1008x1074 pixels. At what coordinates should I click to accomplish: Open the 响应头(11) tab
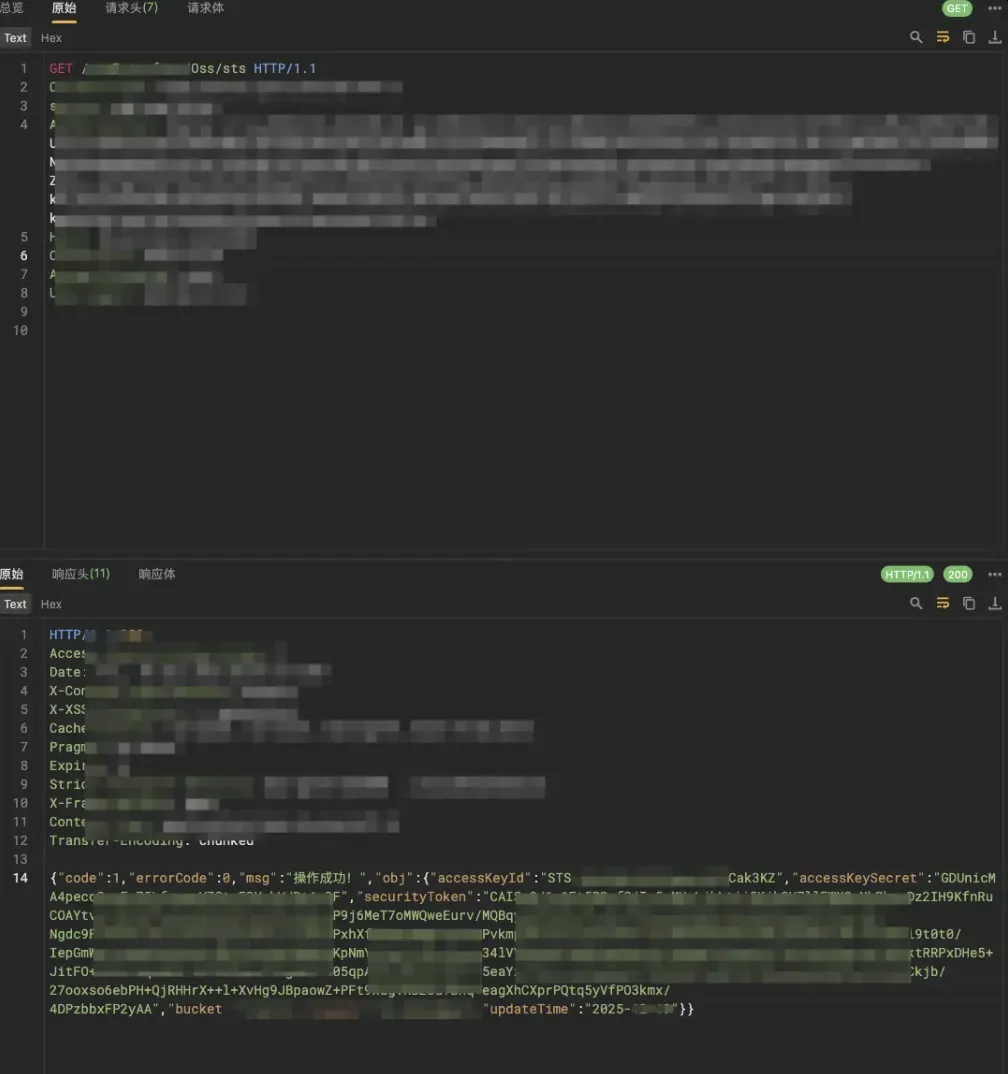coord(81,574)
